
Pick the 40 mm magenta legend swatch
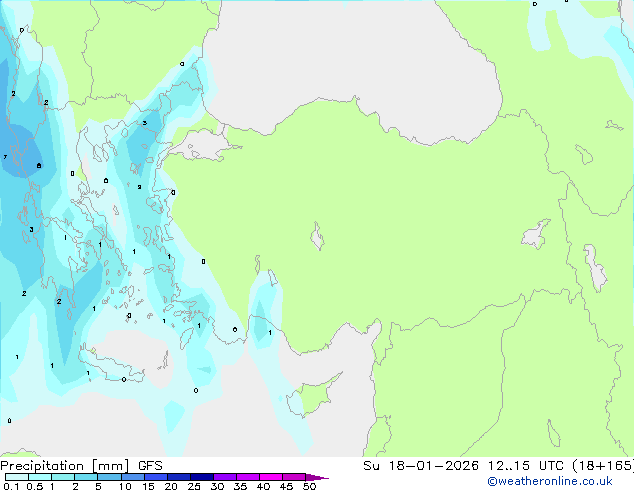click(x=271, y=477)
